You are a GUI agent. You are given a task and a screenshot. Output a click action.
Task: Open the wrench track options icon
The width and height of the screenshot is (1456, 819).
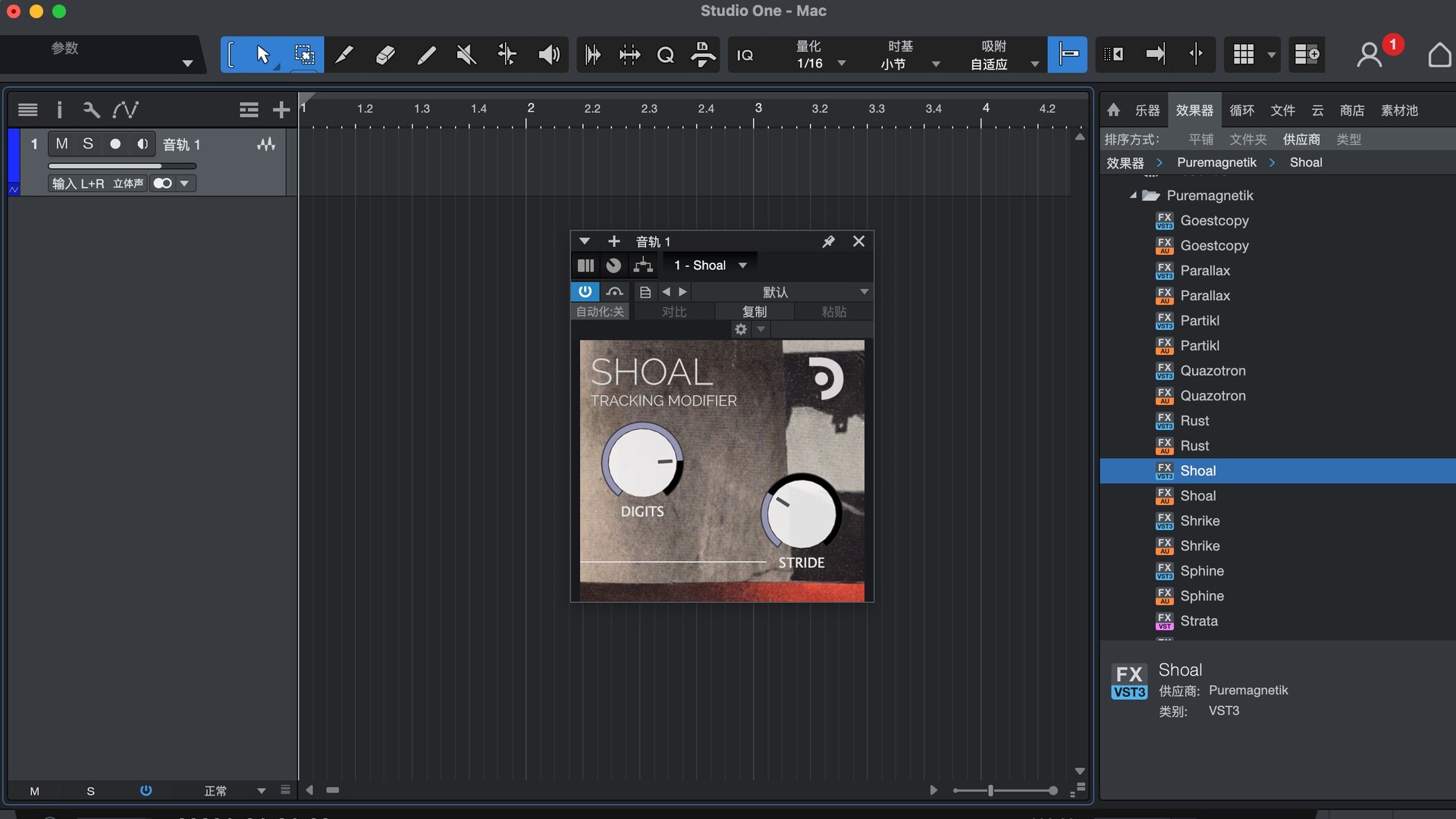coord(91,110)
